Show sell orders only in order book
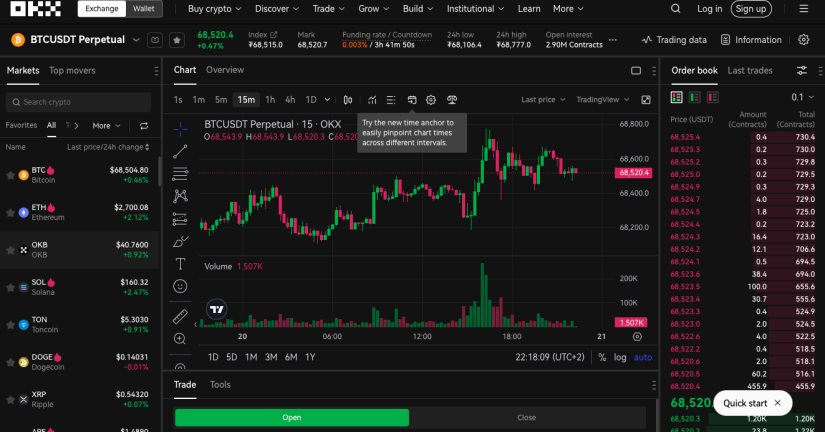The image size is (825, 432). [712, 97]
